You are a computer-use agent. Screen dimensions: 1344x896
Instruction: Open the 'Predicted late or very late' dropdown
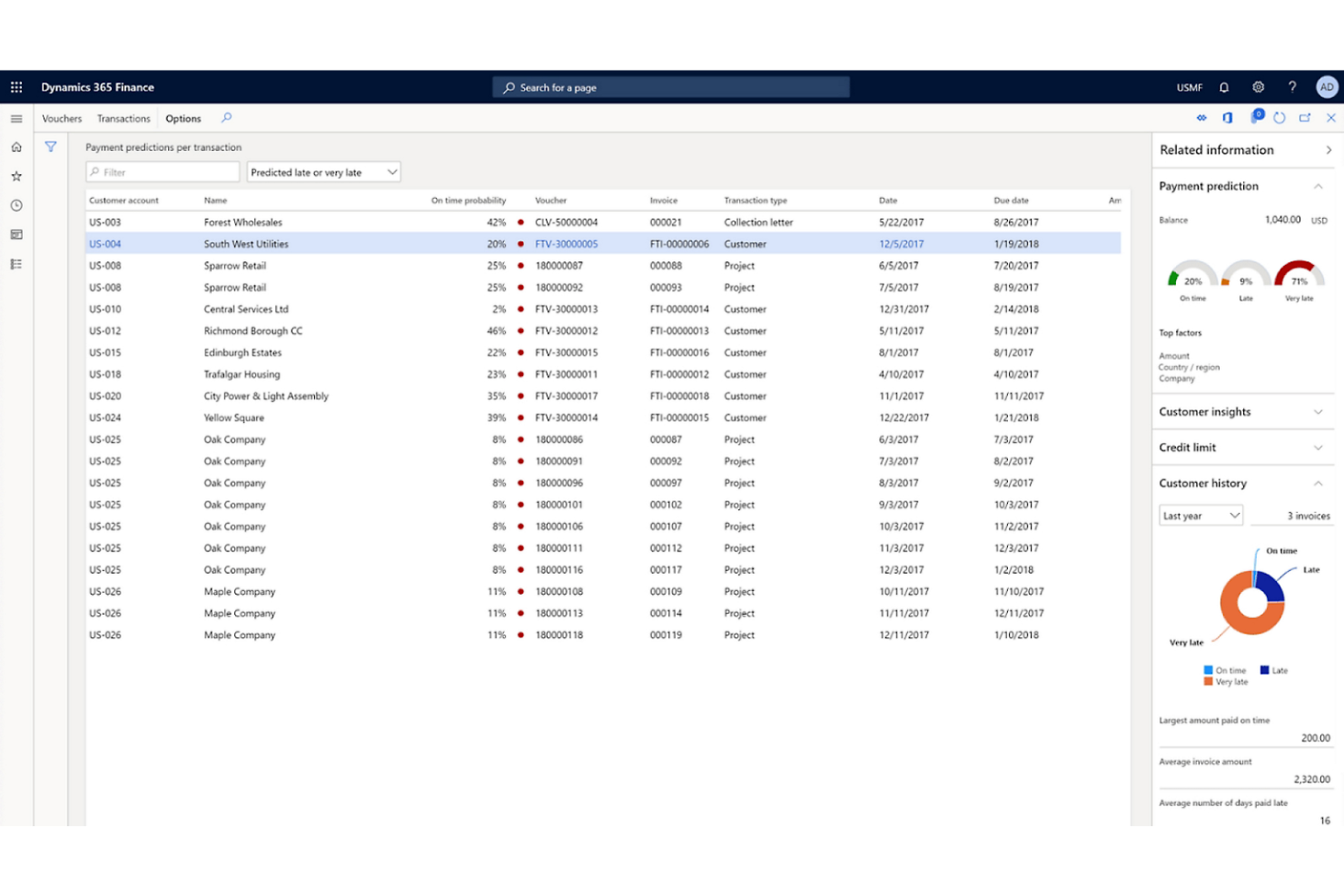322,172
